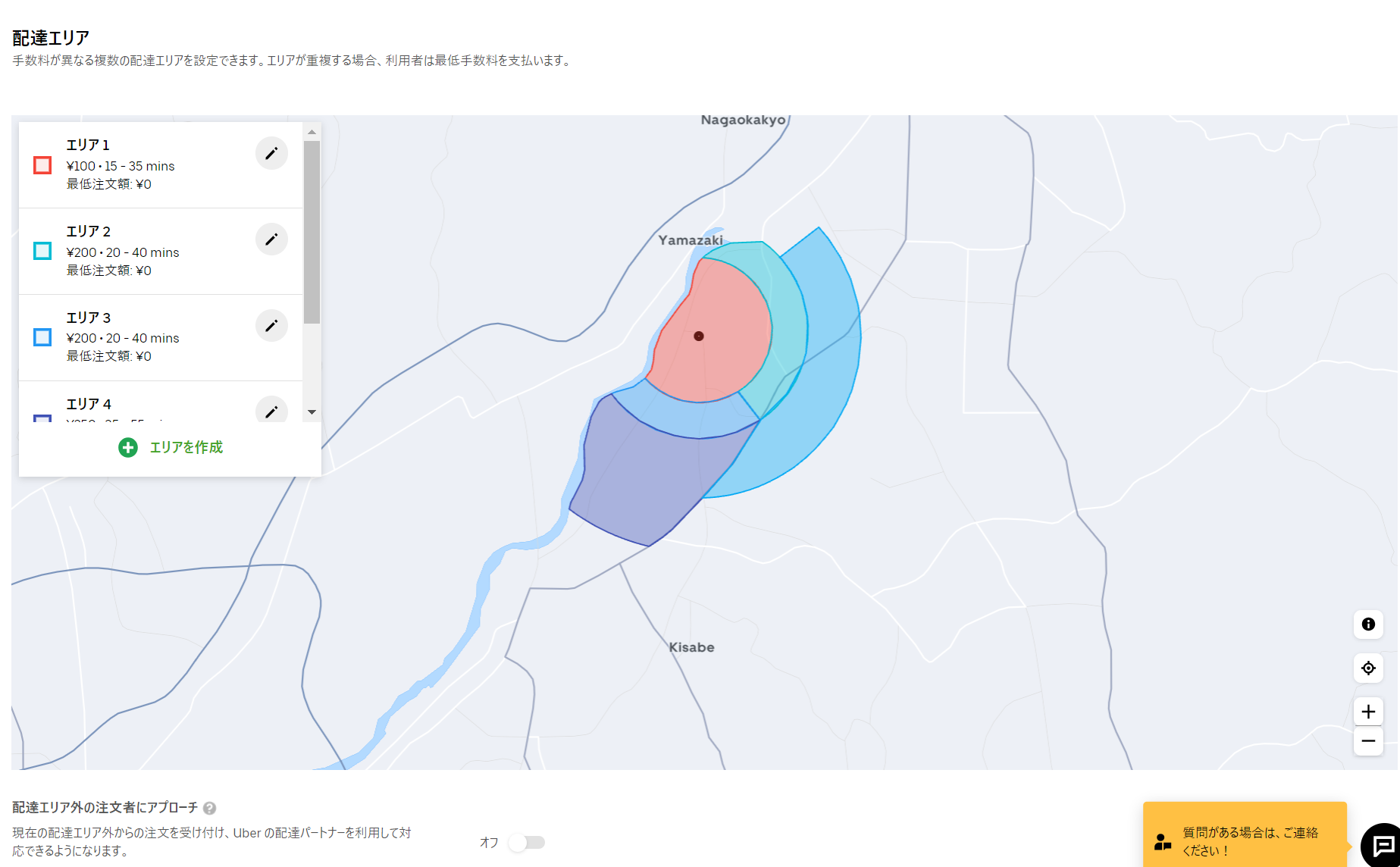Open edit mode for エリア 3
This screenshot has height=867, width=1400.
tap(271, 326)
